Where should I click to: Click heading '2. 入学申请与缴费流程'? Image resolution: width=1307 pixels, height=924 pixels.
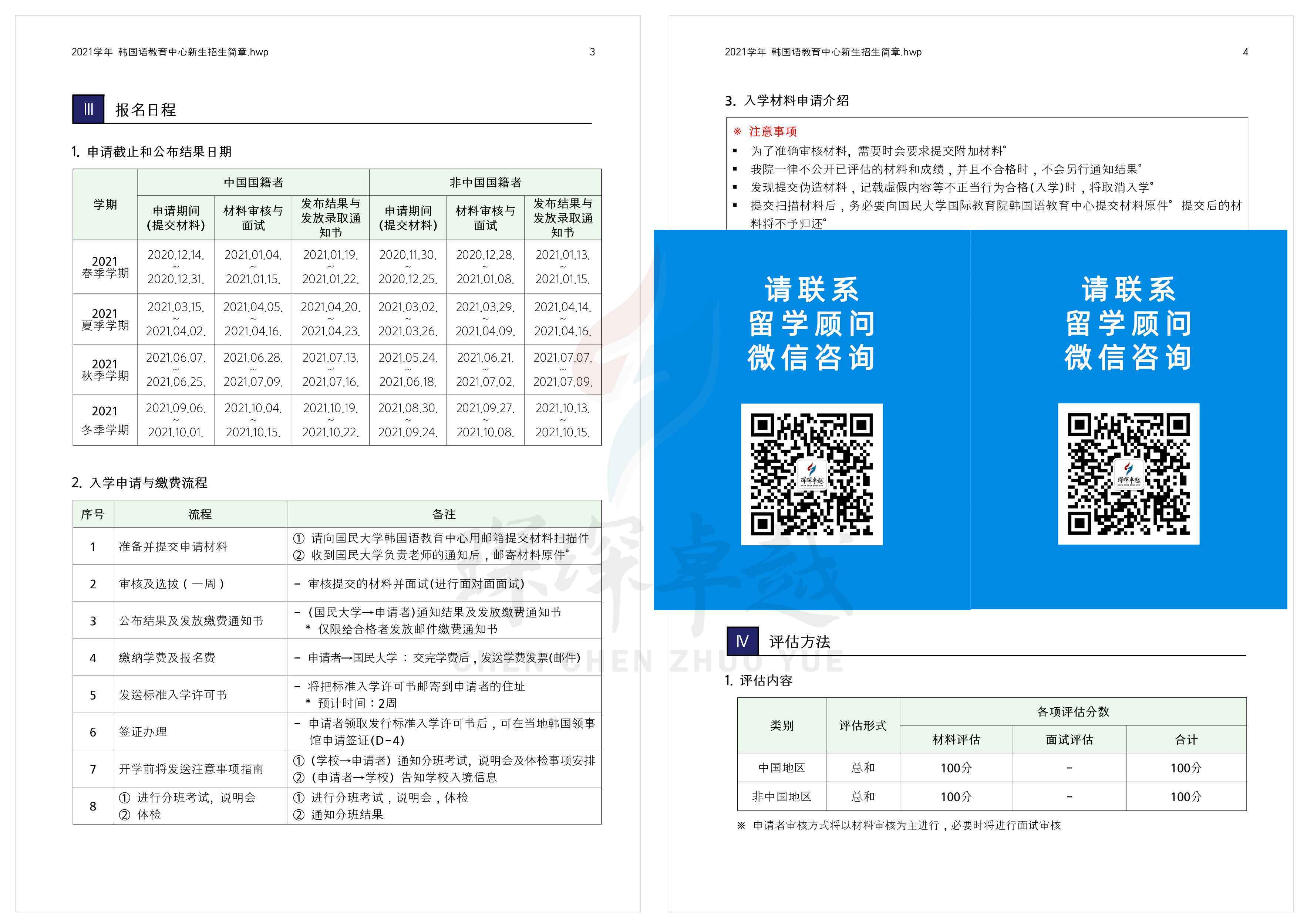(x=139, y=483)
